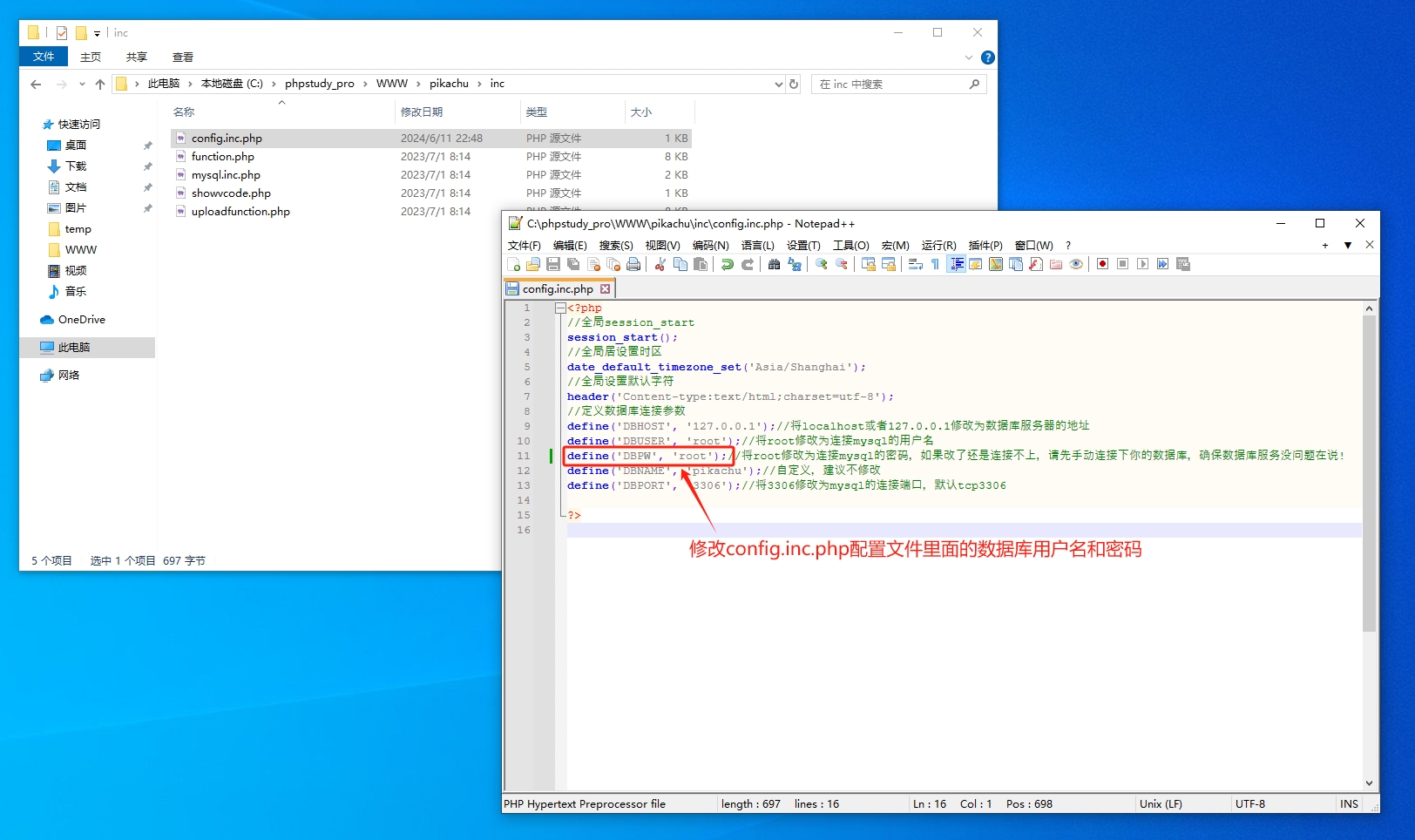
Task: Click the Play macro icon in Notepad++
Action: 1142,264
